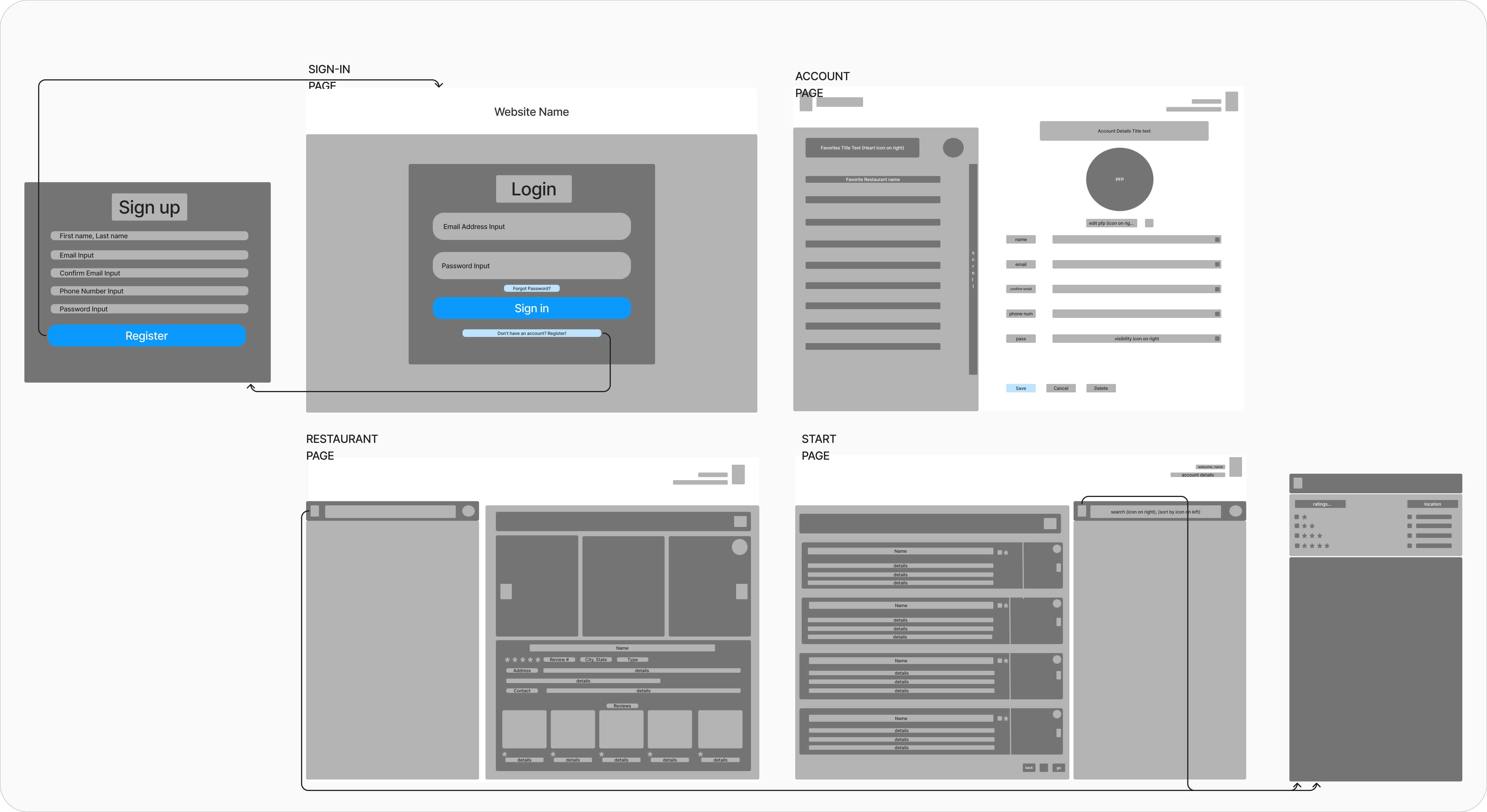Click the blue Register button
The width and height of the screenshot is (1487, 812).
[x=147, y=335]
